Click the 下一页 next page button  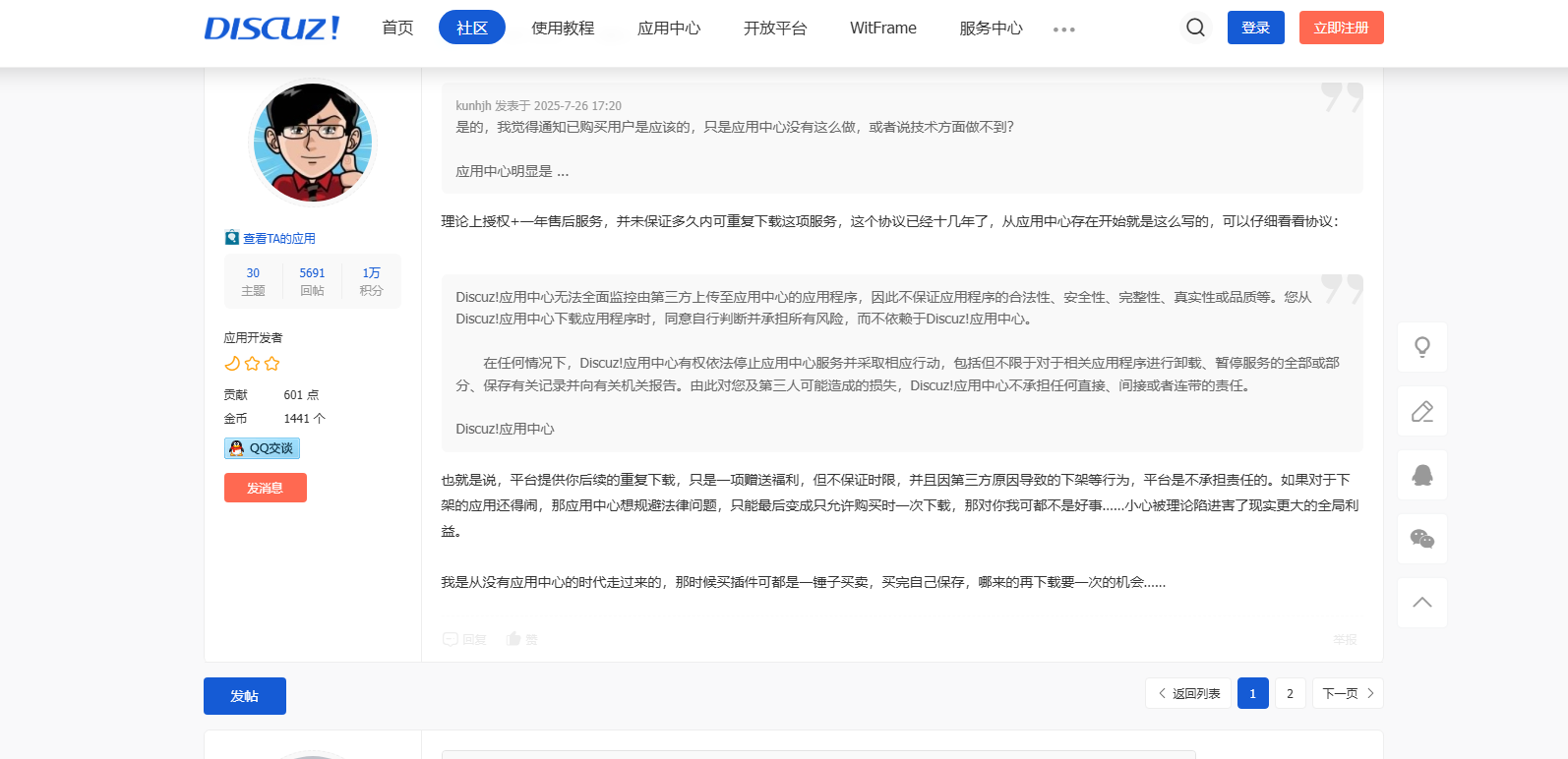coord(1348,693)
